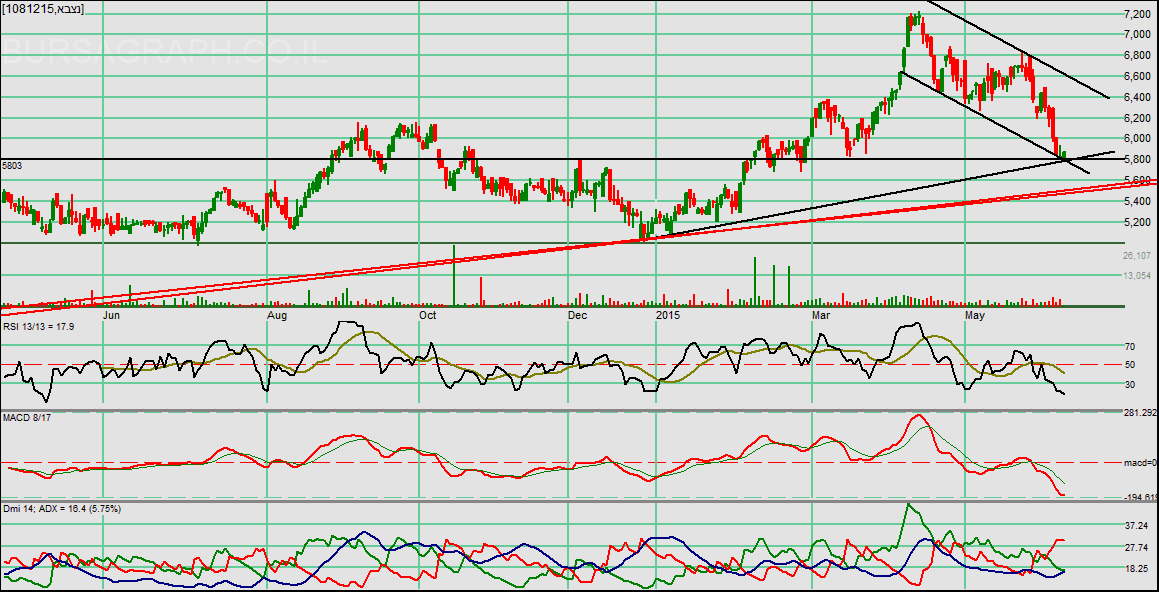Click the May date axis label
1159x592 pixels.
975,315
